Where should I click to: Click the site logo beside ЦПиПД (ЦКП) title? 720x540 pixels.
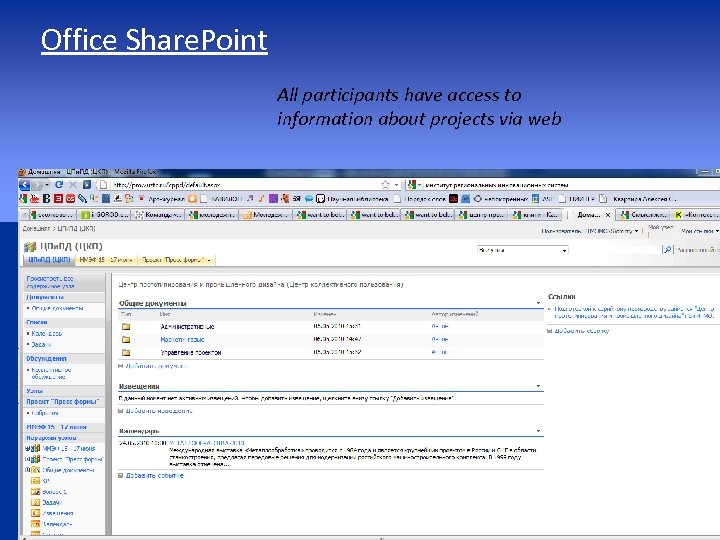pos(30,247)
